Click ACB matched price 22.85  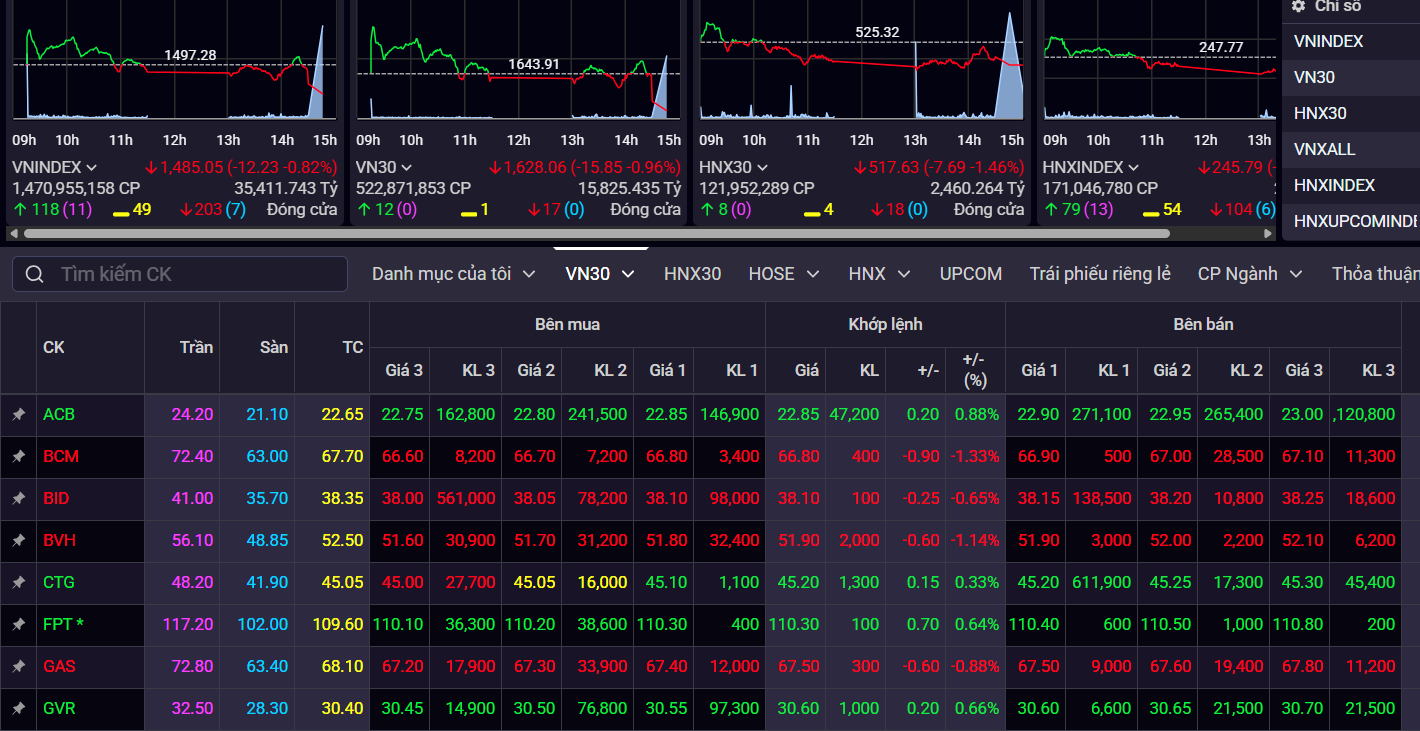(798, 414)
